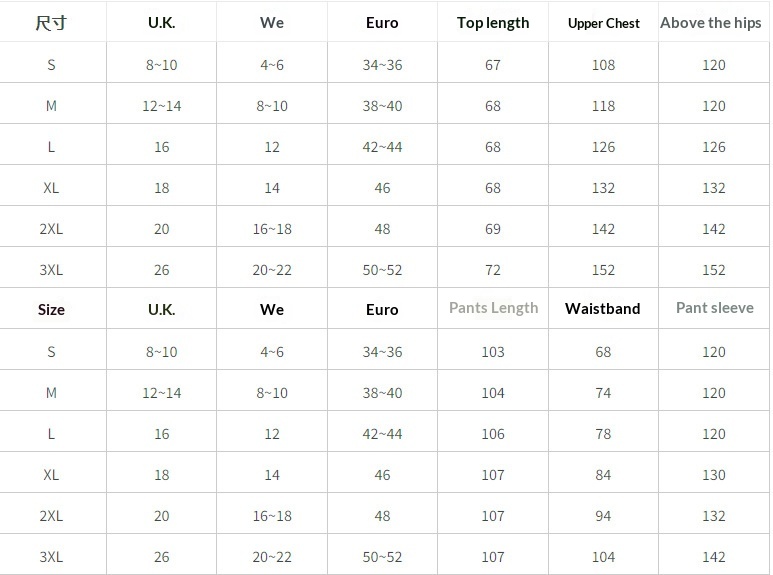Viewport: 773px width, 575px height.
Task: Select the waistband value 94
Action: (603, 516)
